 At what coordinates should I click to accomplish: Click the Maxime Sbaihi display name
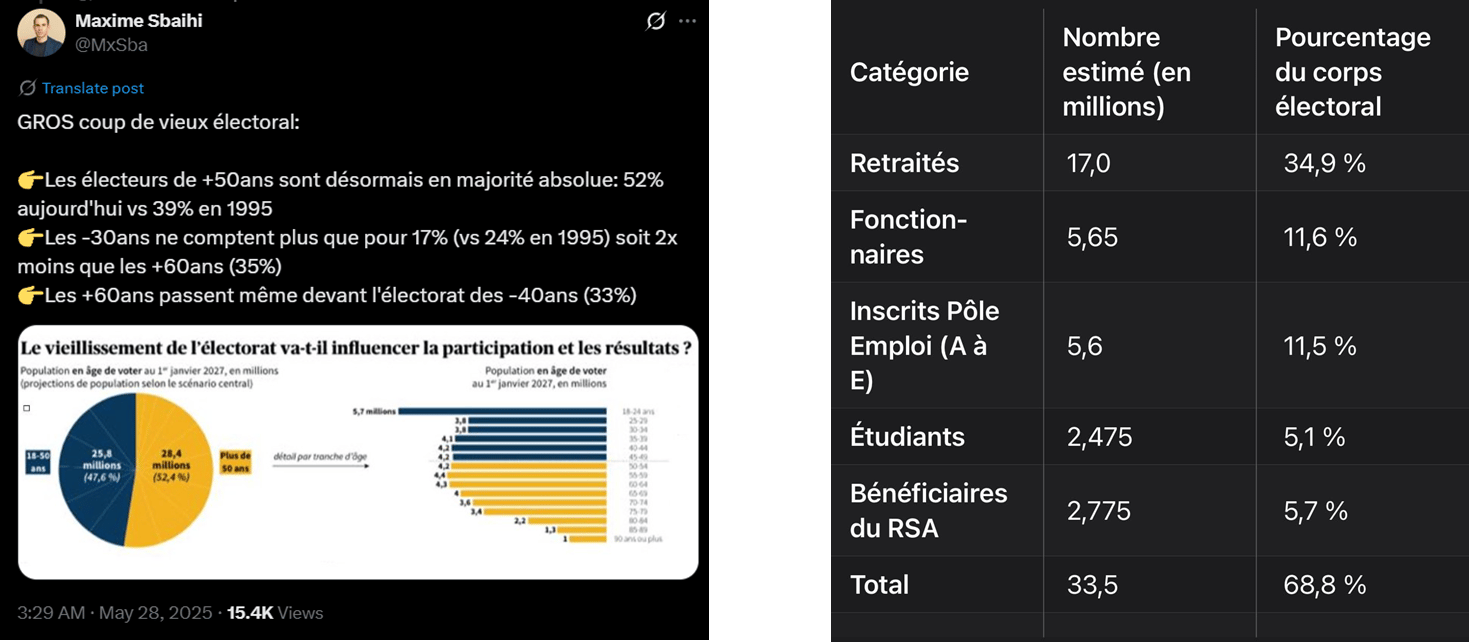pos(139,21)
